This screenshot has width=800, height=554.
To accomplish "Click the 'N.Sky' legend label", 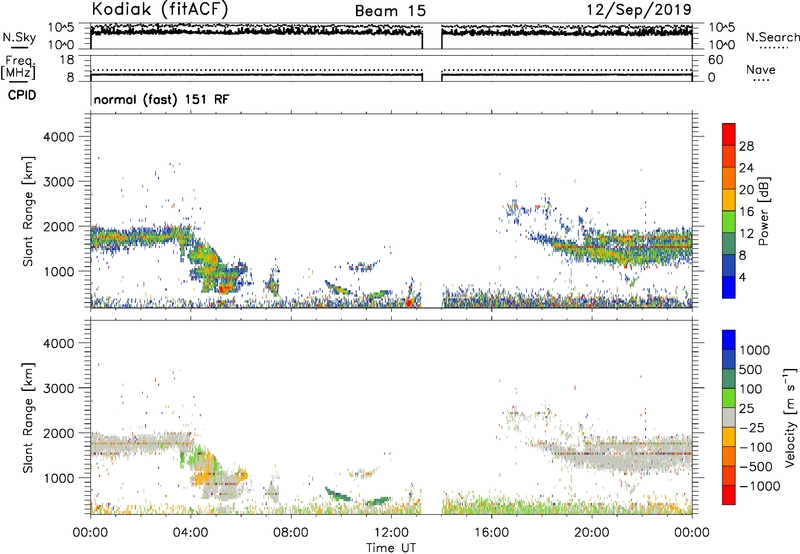I will pyautogui.click(x=19, y=37).
